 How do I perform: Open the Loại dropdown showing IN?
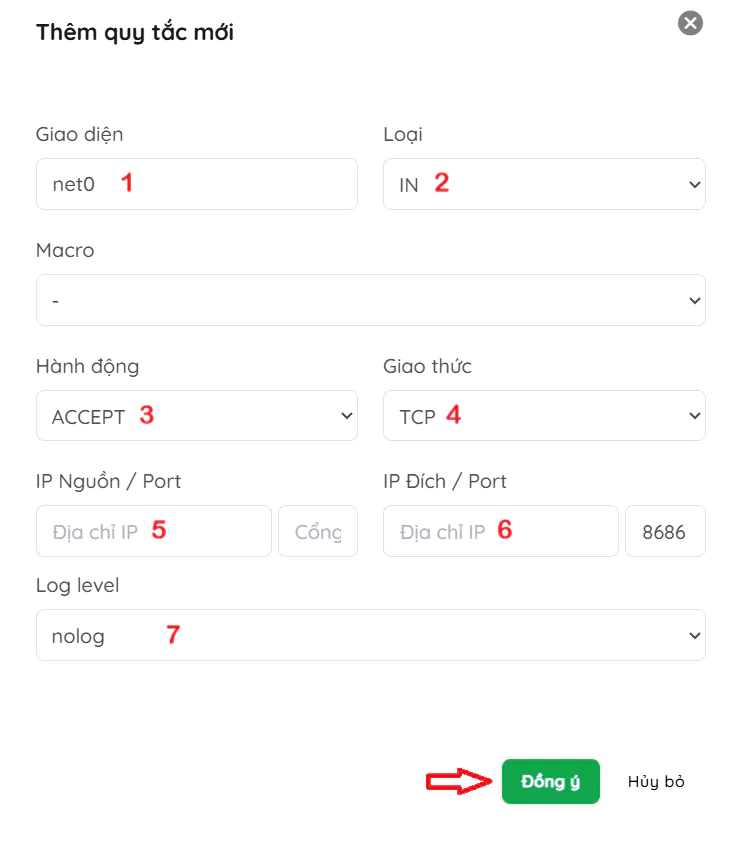click(x=544, y=184)
